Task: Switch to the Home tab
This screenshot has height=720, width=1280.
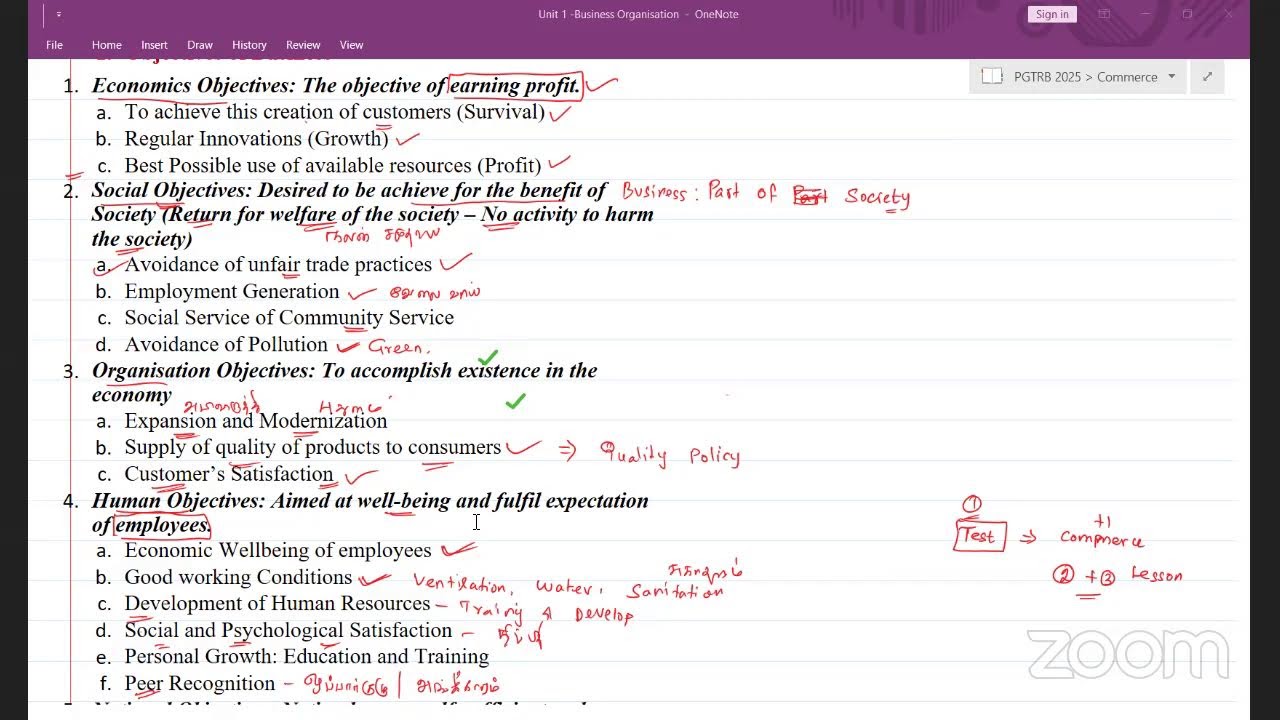Action: 106,45
